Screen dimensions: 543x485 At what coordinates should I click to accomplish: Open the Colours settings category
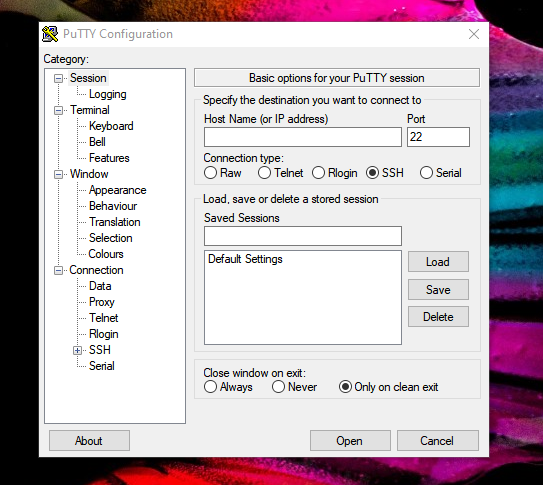click(x=106, y=254)
